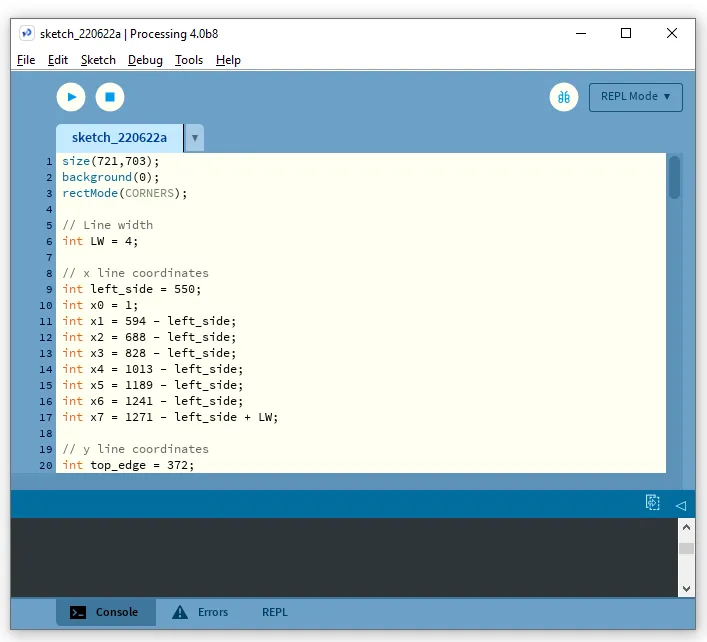Image resolution: width=707 pixels, height=642 pixels.
Task: Open the Debug menu
Action: click(x=145, y=60)
